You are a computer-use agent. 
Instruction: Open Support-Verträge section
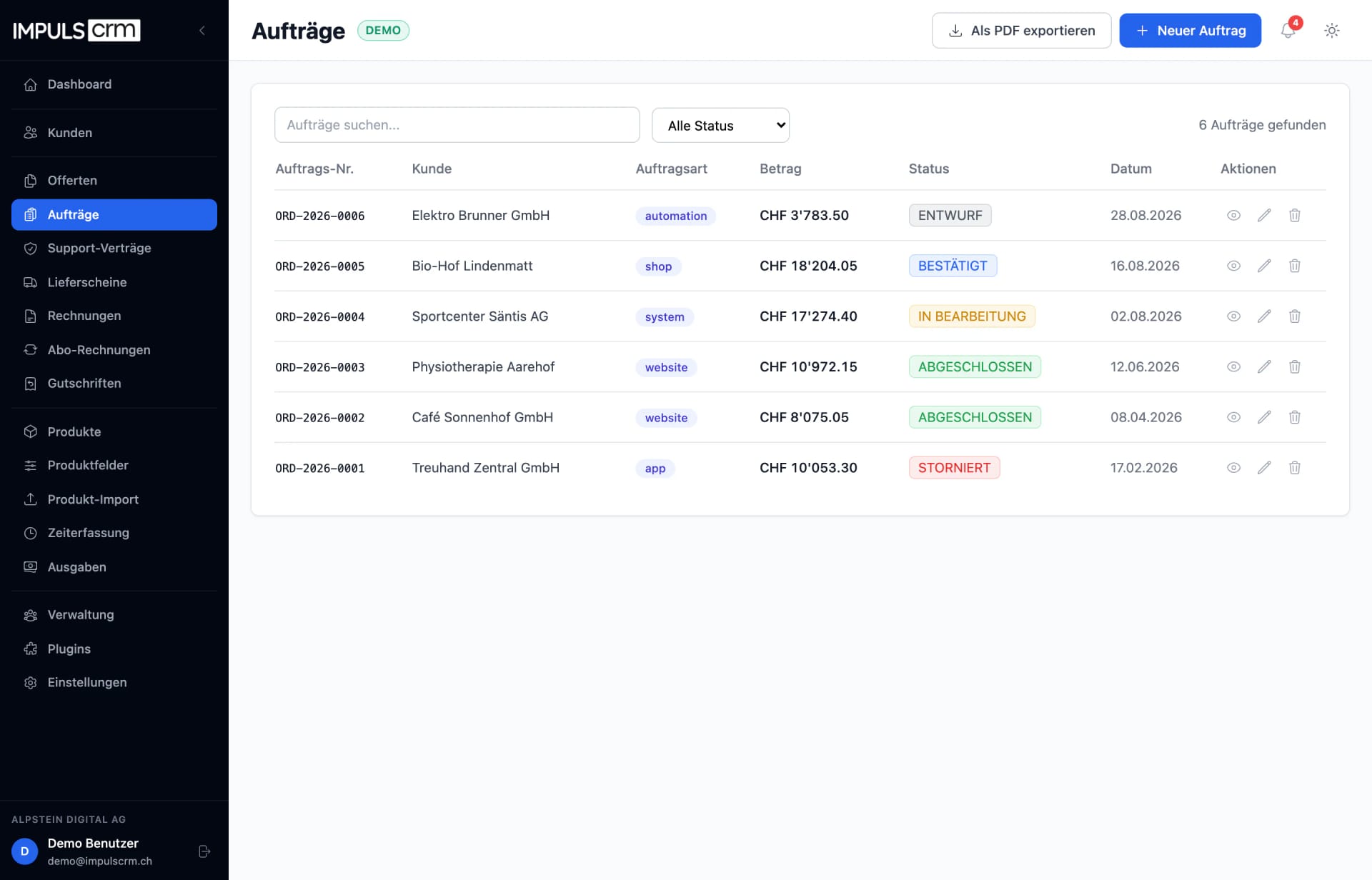pyautogui.click(x=114, y=249)
